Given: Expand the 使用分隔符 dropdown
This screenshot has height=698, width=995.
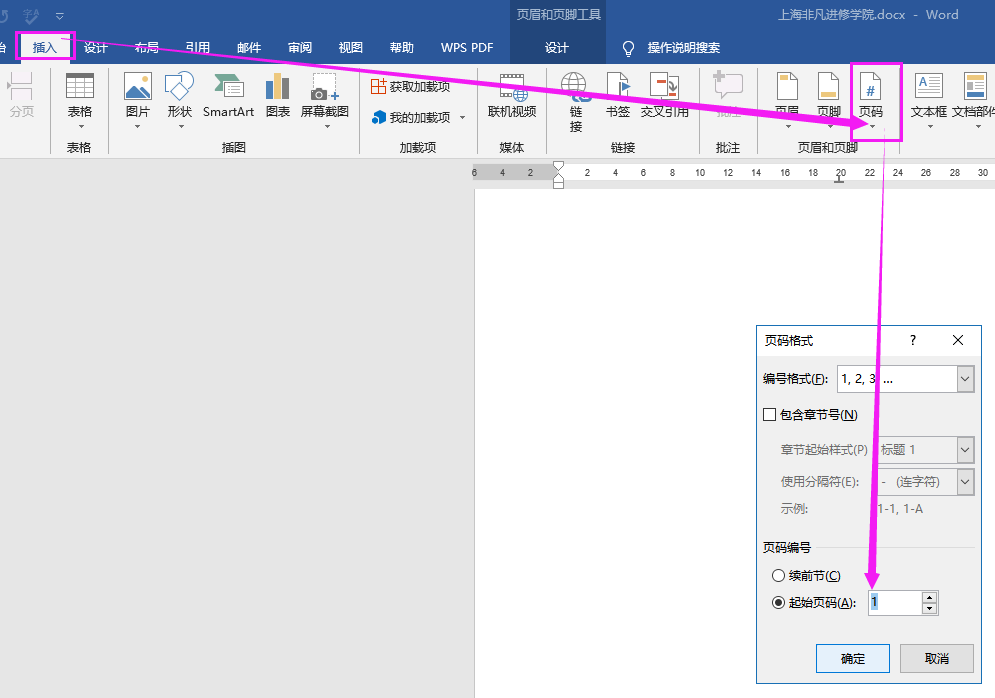Looking at the screenshot, I should pos(963,481).
